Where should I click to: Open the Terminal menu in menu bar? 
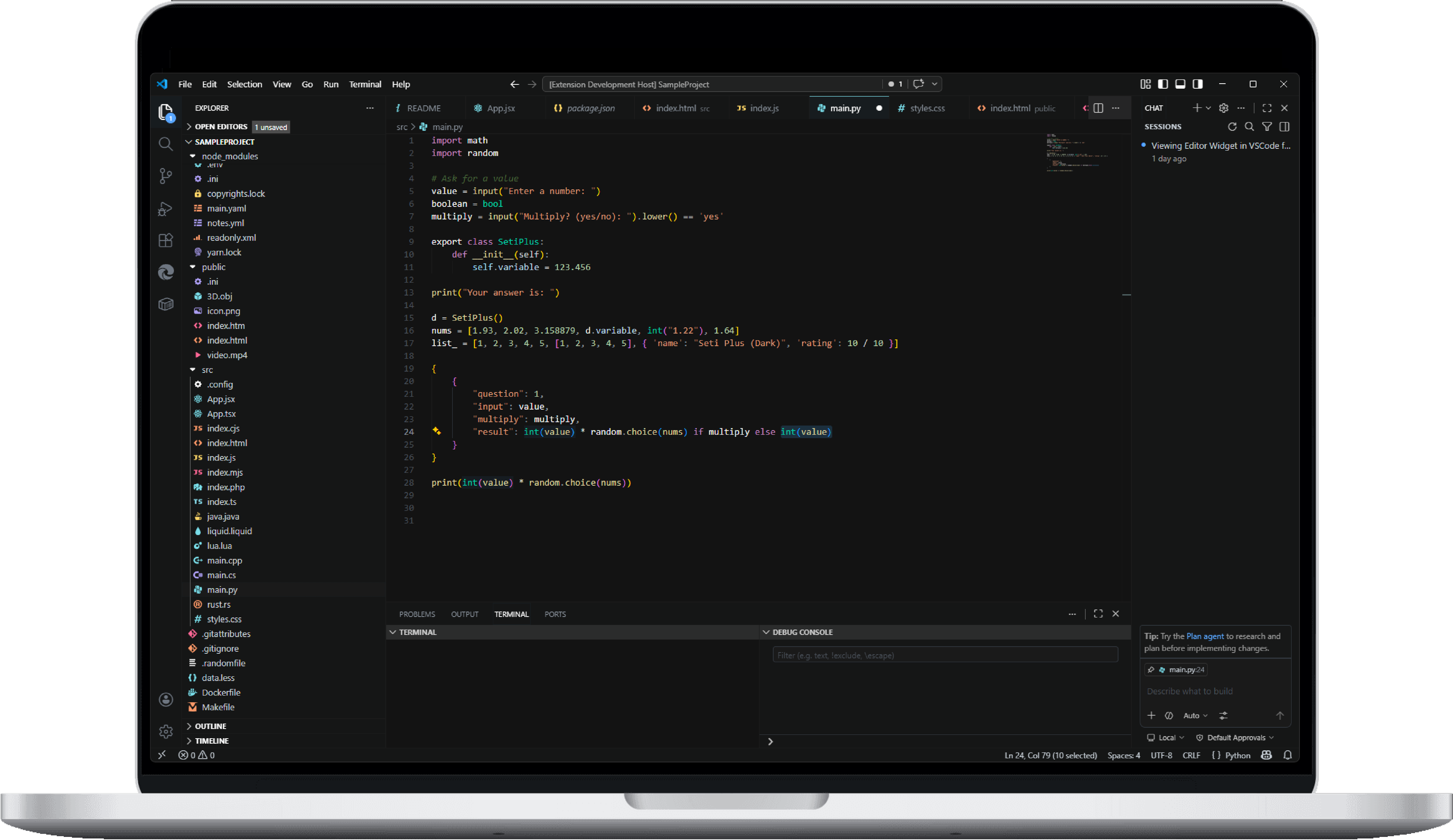pyautogui.click(x=365, y=84)
